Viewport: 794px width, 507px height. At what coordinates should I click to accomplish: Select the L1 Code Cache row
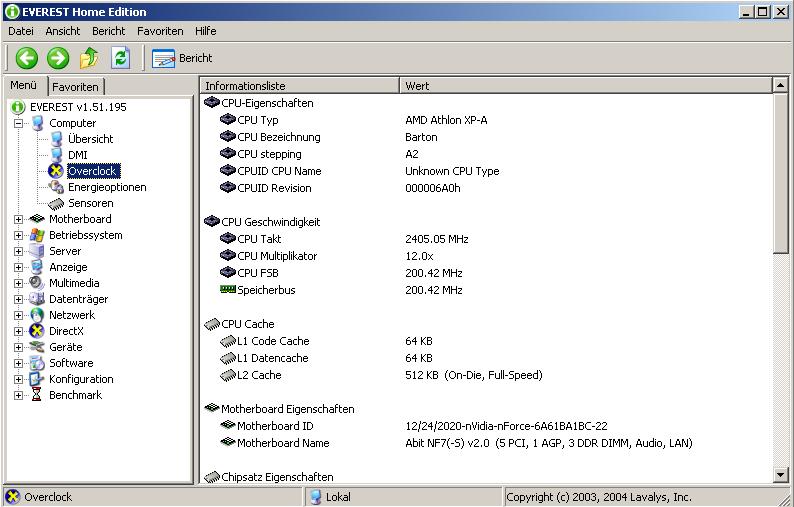coord(487,341)
